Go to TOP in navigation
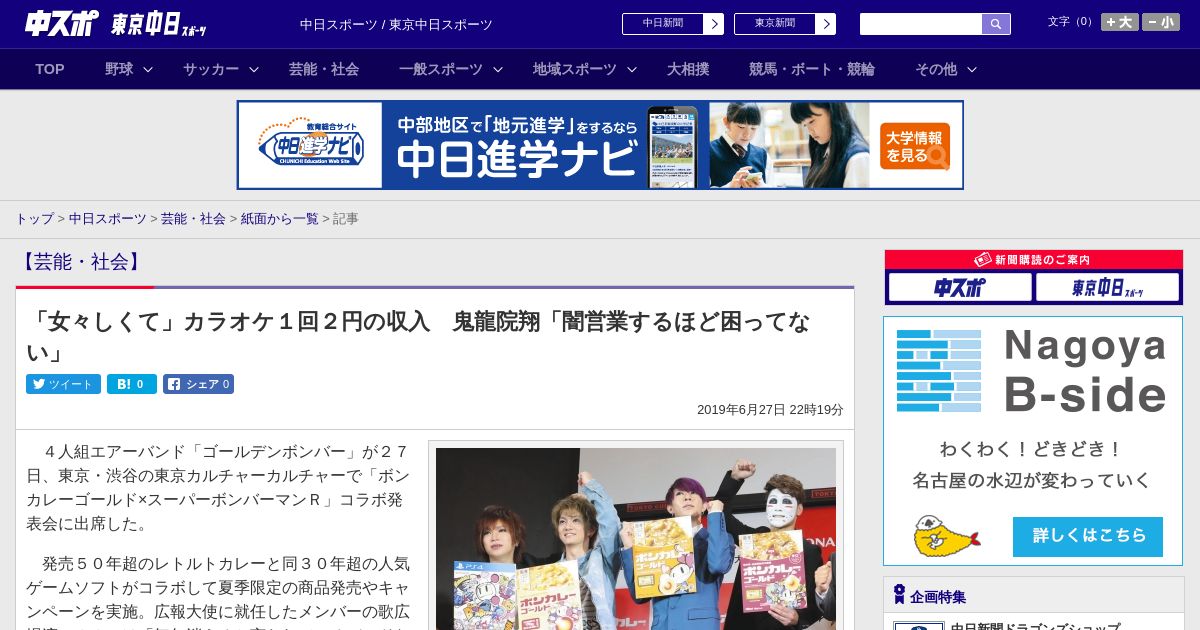The height and width of the screenshot is (630, 1200). [x=50, y=69]
